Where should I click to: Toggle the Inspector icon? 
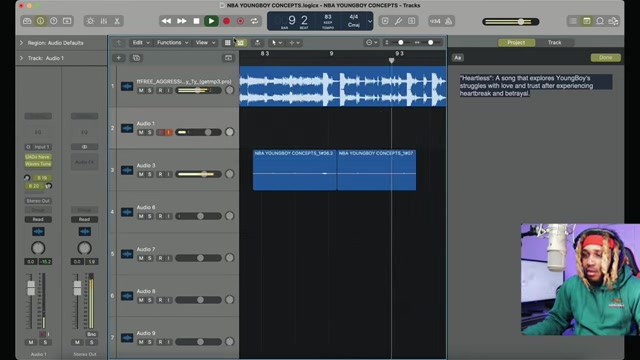click(40, 21)
